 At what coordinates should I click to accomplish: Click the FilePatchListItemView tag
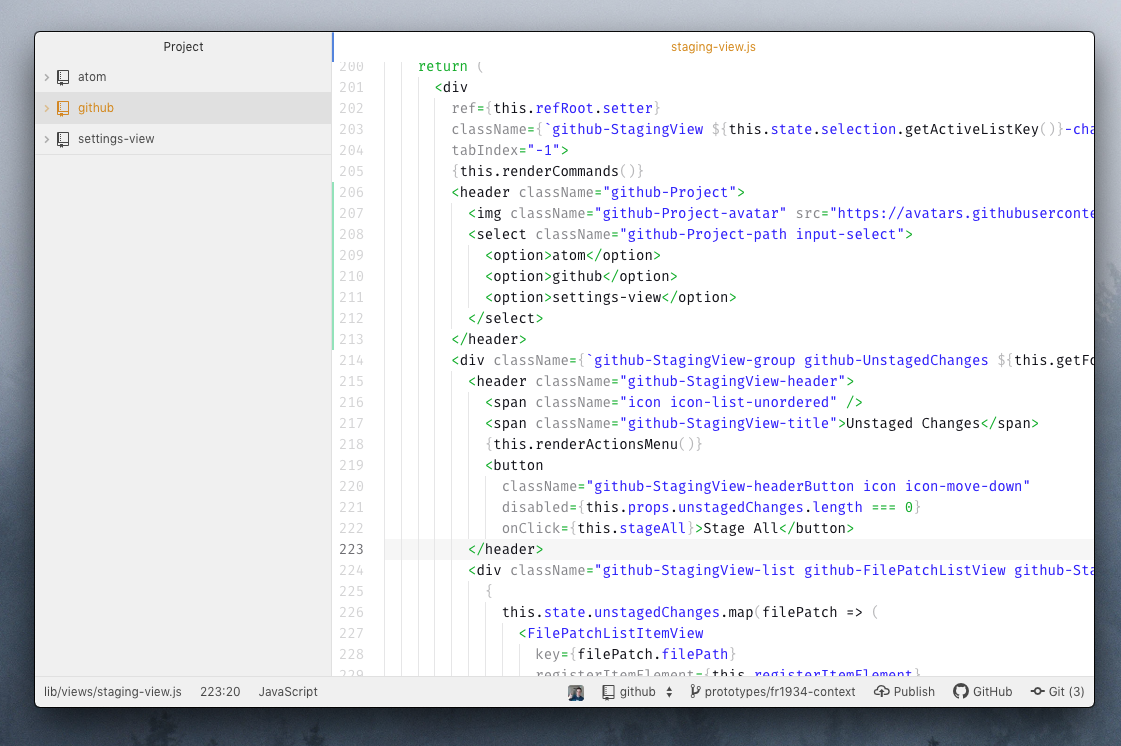(x=611, y=634)
